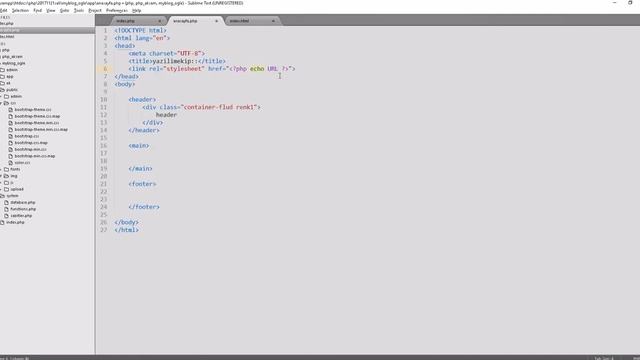The width and height of the screenshot is (640, 360).
Task: Open the Tools menu
Action: point(79,10)
